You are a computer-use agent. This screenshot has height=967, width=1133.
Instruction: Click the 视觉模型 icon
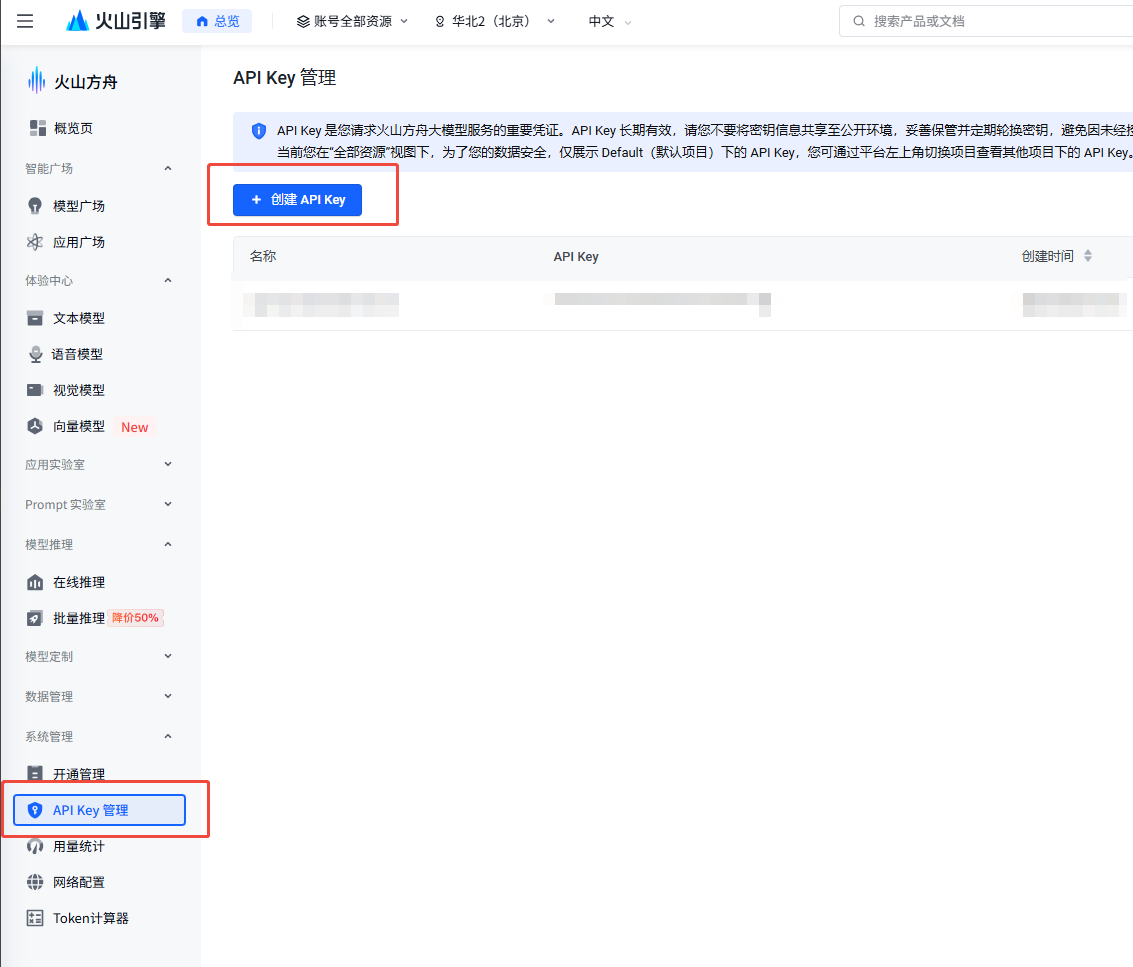[x=35, y=390]
